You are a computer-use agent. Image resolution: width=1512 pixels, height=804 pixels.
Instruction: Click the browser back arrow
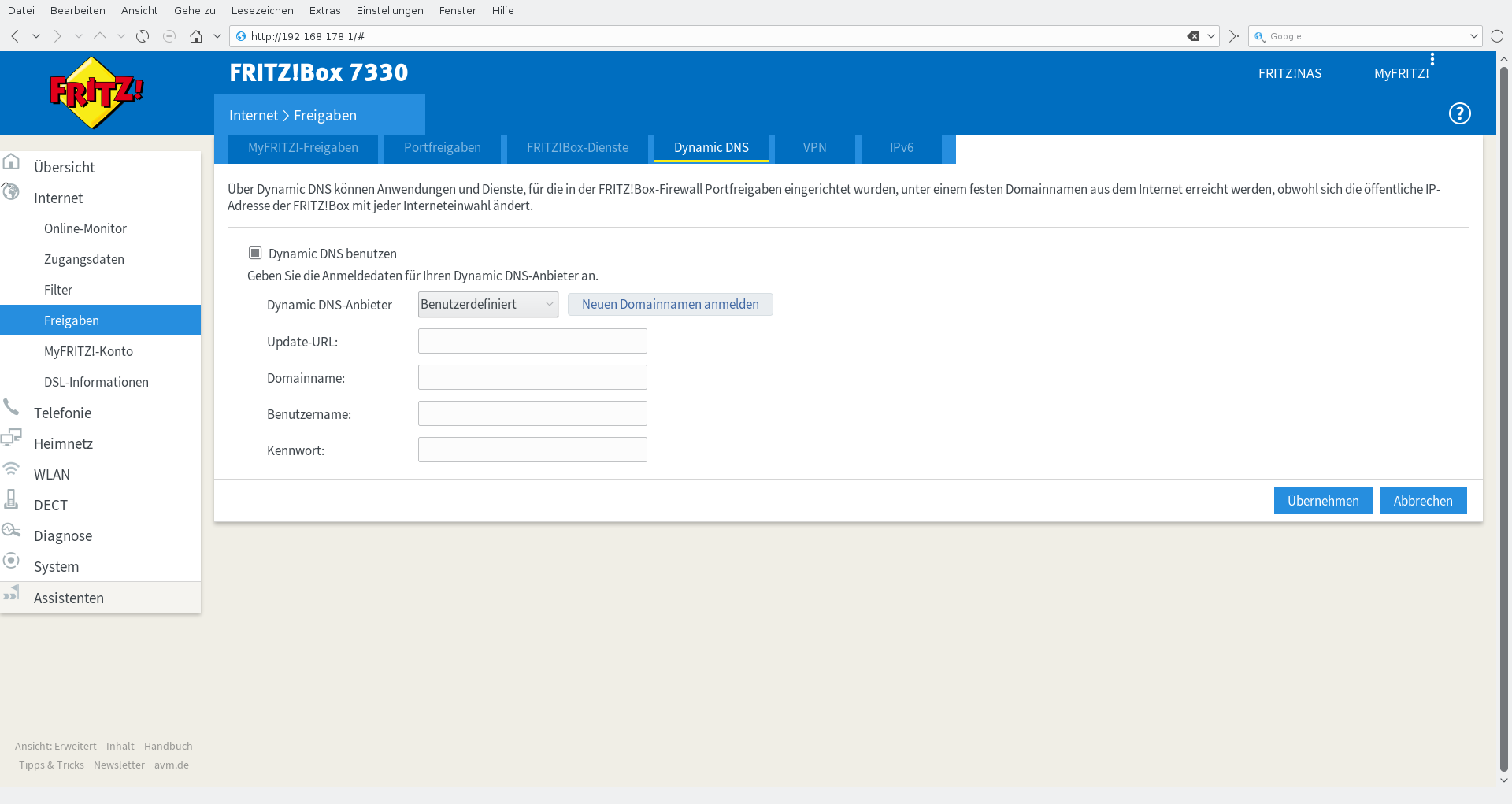(x=15, y=36)
